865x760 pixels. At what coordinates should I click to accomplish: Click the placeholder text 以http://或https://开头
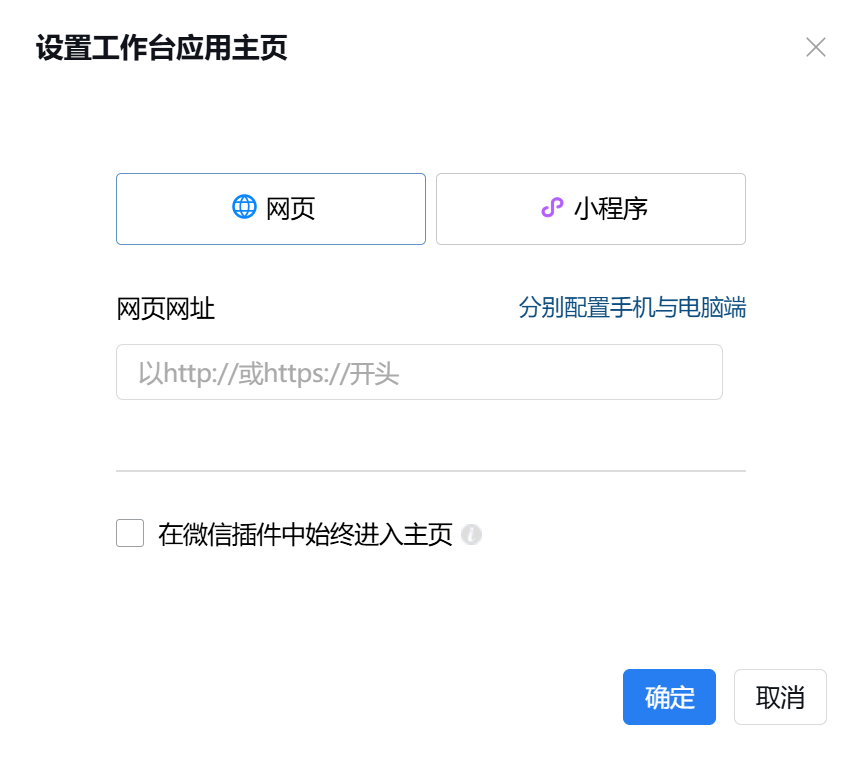tap(268, 374)
